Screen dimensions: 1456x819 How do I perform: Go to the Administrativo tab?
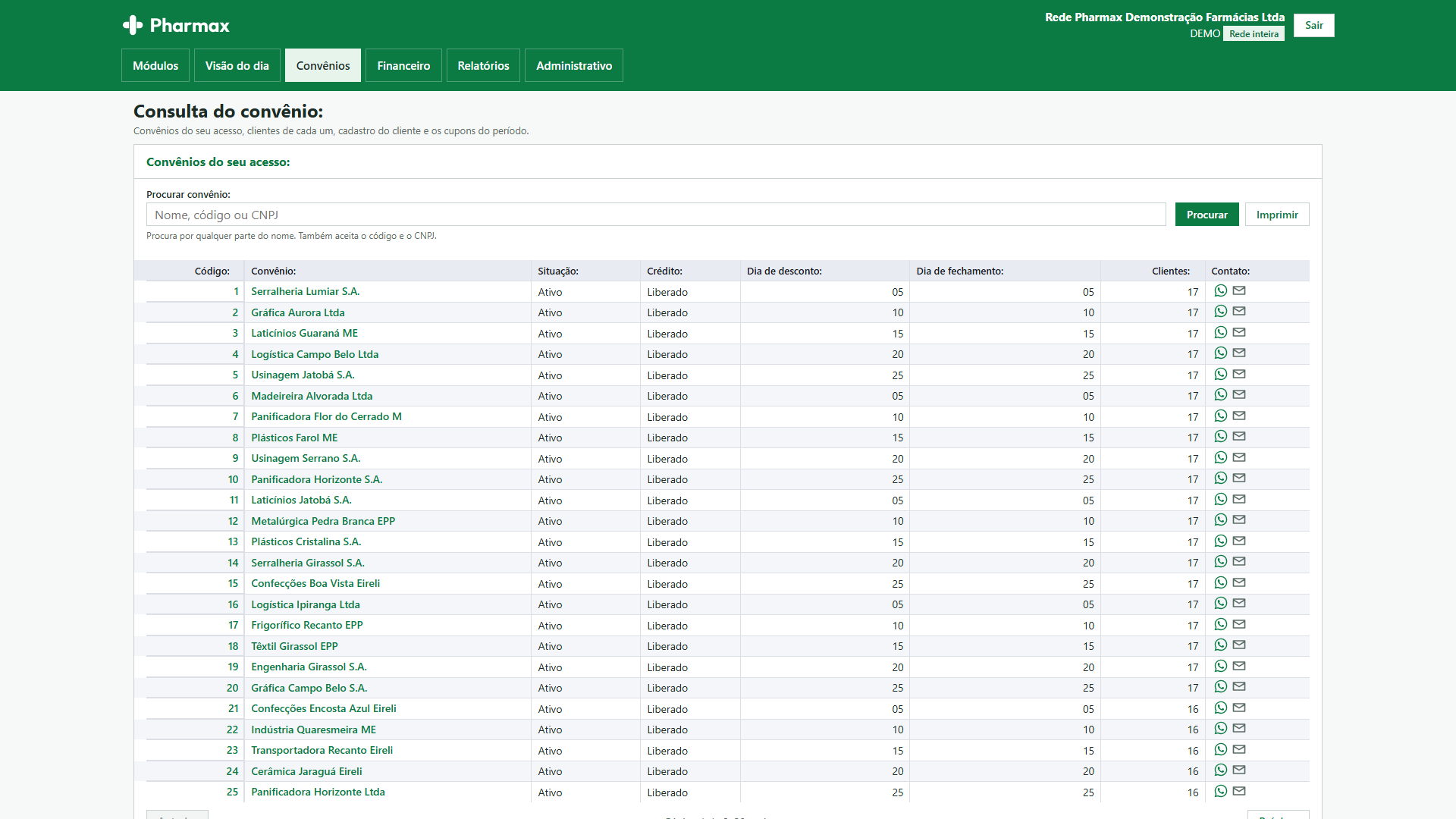(x=574, y=66)
